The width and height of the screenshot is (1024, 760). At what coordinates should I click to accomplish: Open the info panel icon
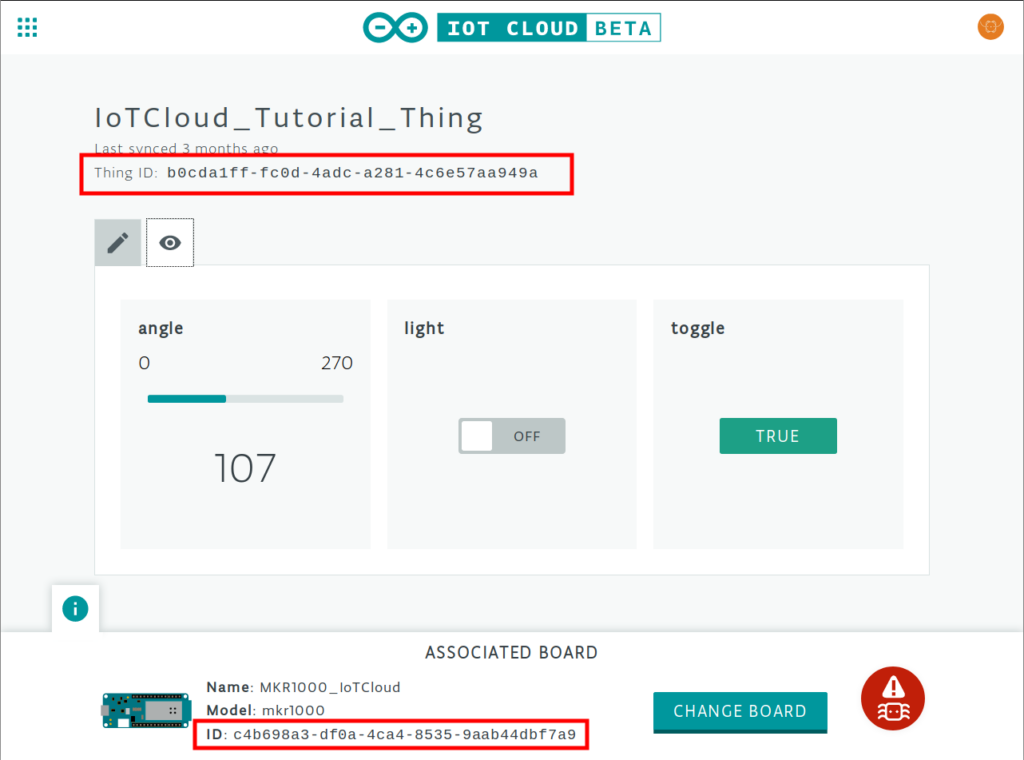pyautogui.click(x=75, y=609)
